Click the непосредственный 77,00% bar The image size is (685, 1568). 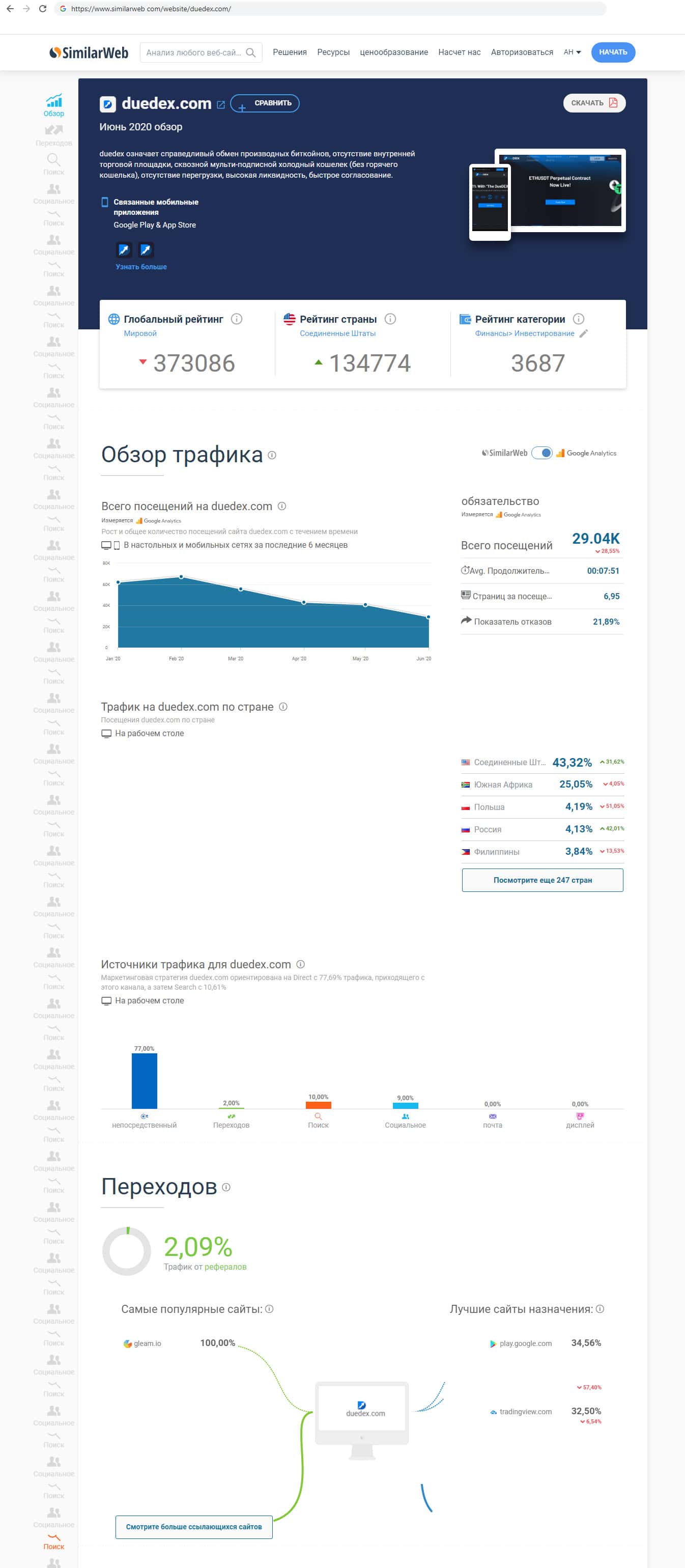click(x=144, y=1081)
